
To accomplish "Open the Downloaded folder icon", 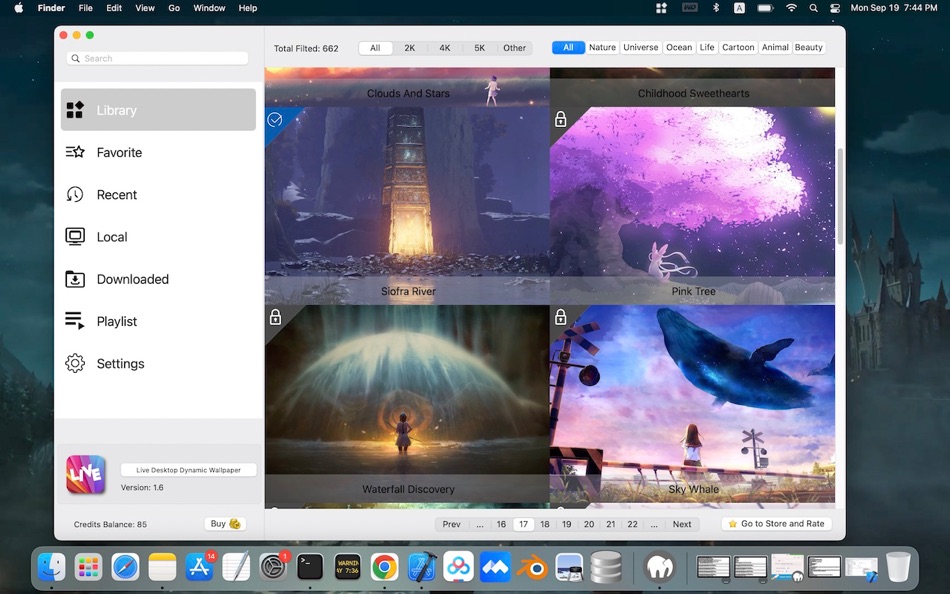I will [75, 279].
